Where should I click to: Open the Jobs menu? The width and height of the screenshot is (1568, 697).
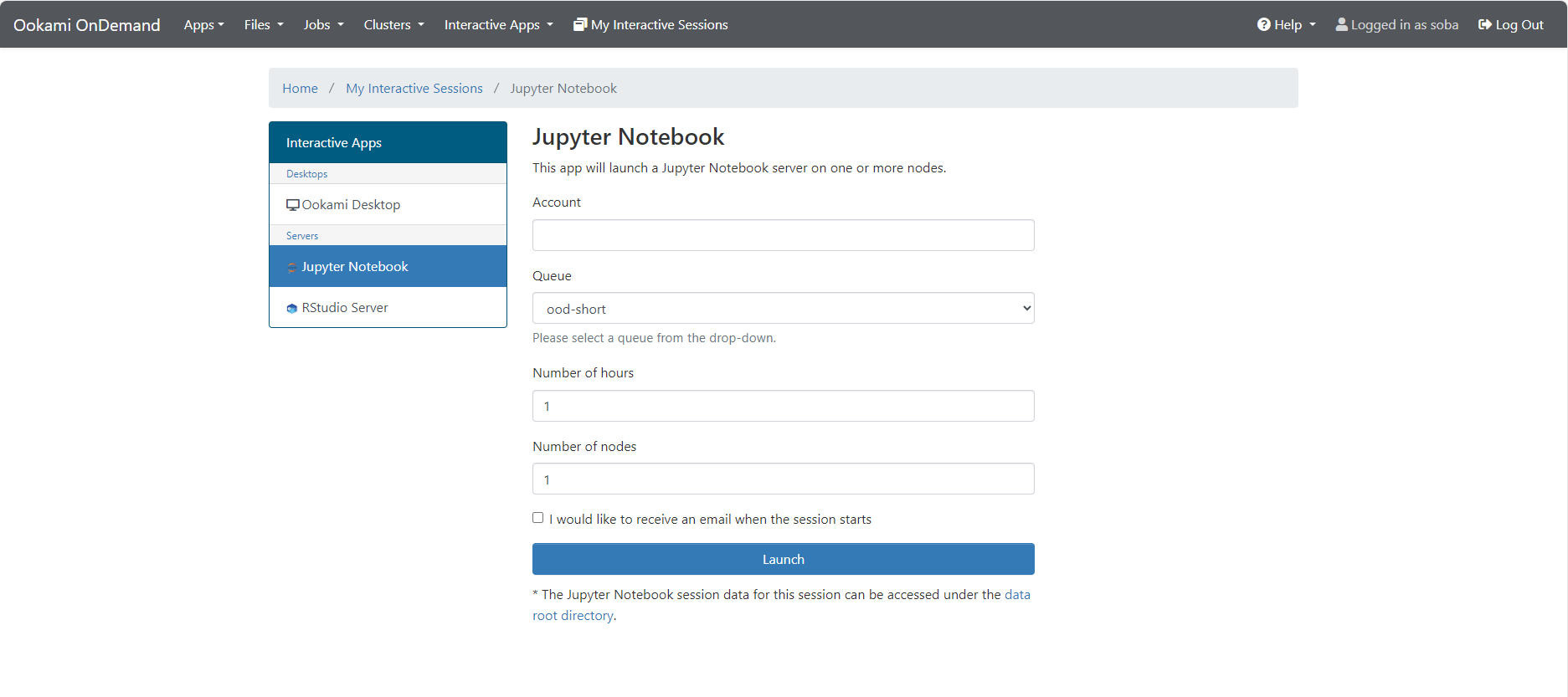tap(323, 25)
